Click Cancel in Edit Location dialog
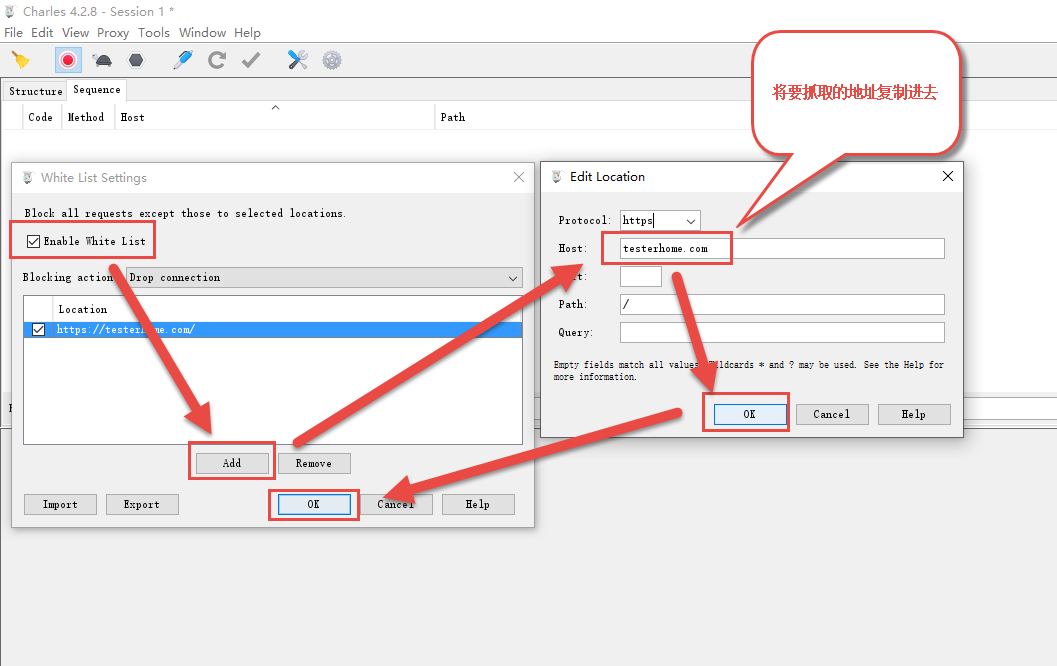 click(x=832, y=415)
